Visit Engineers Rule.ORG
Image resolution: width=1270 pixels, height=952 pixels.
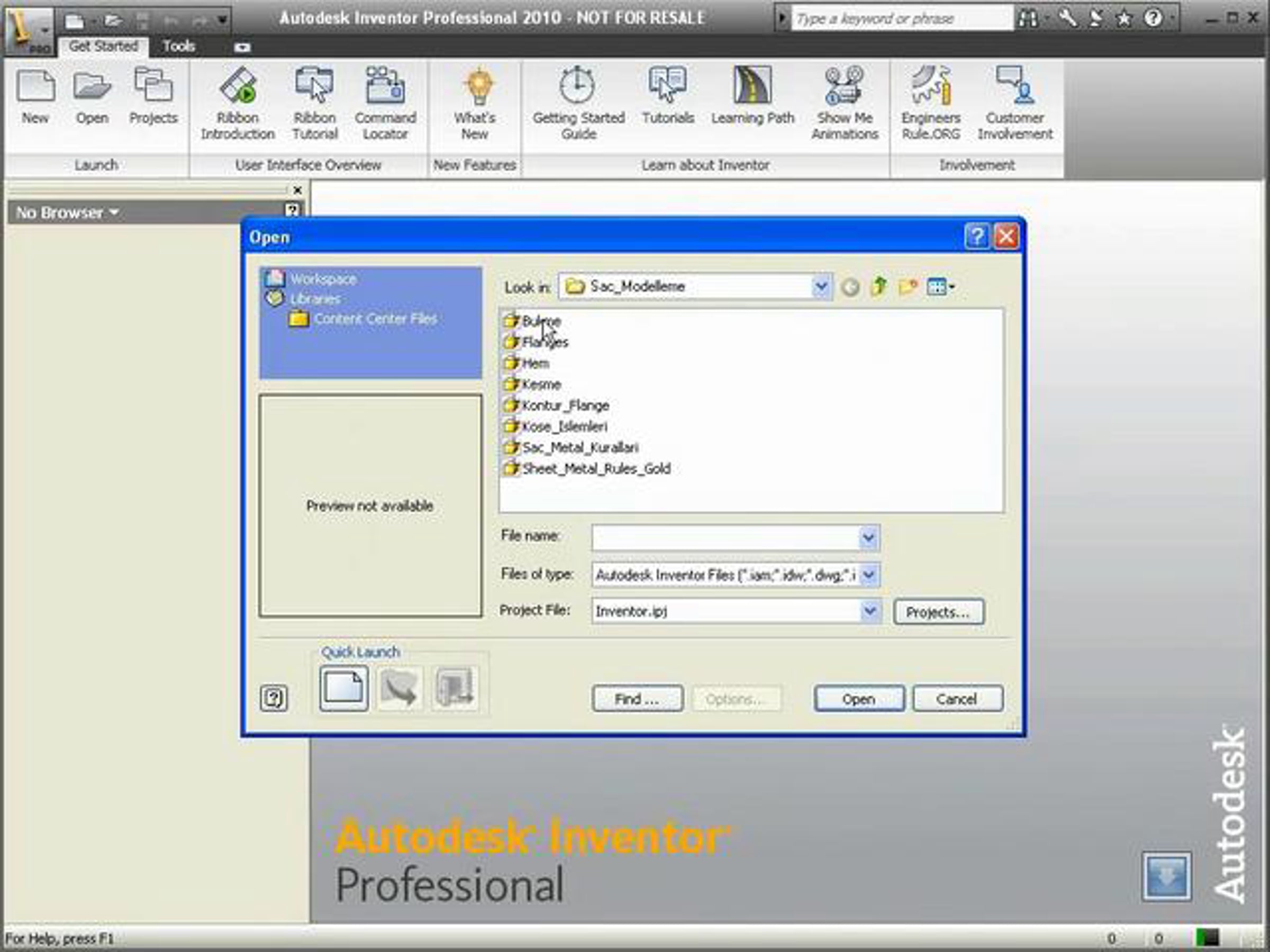[x=931, y=103]
